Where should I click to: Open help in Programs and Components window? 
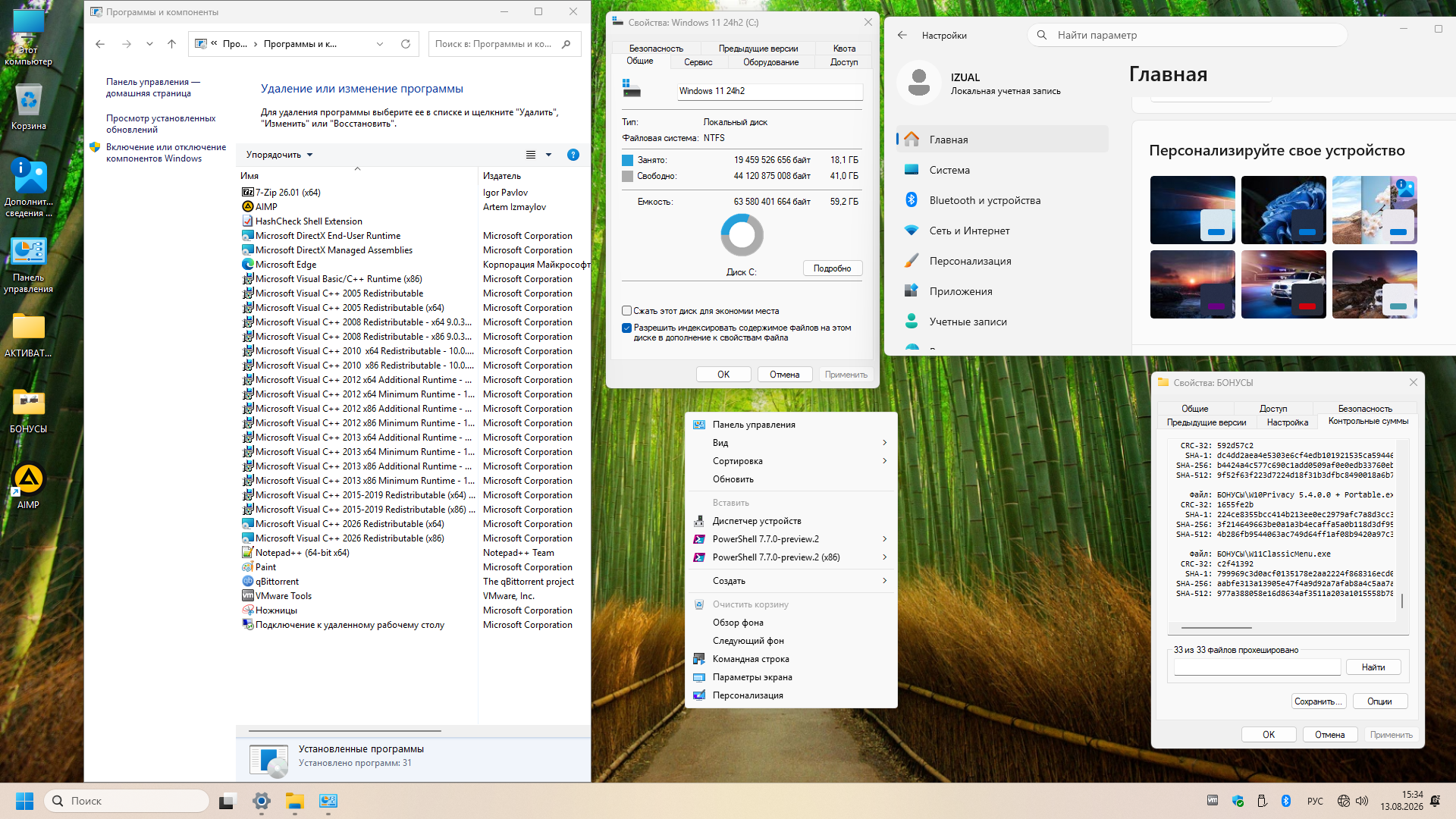coord(573,155)
